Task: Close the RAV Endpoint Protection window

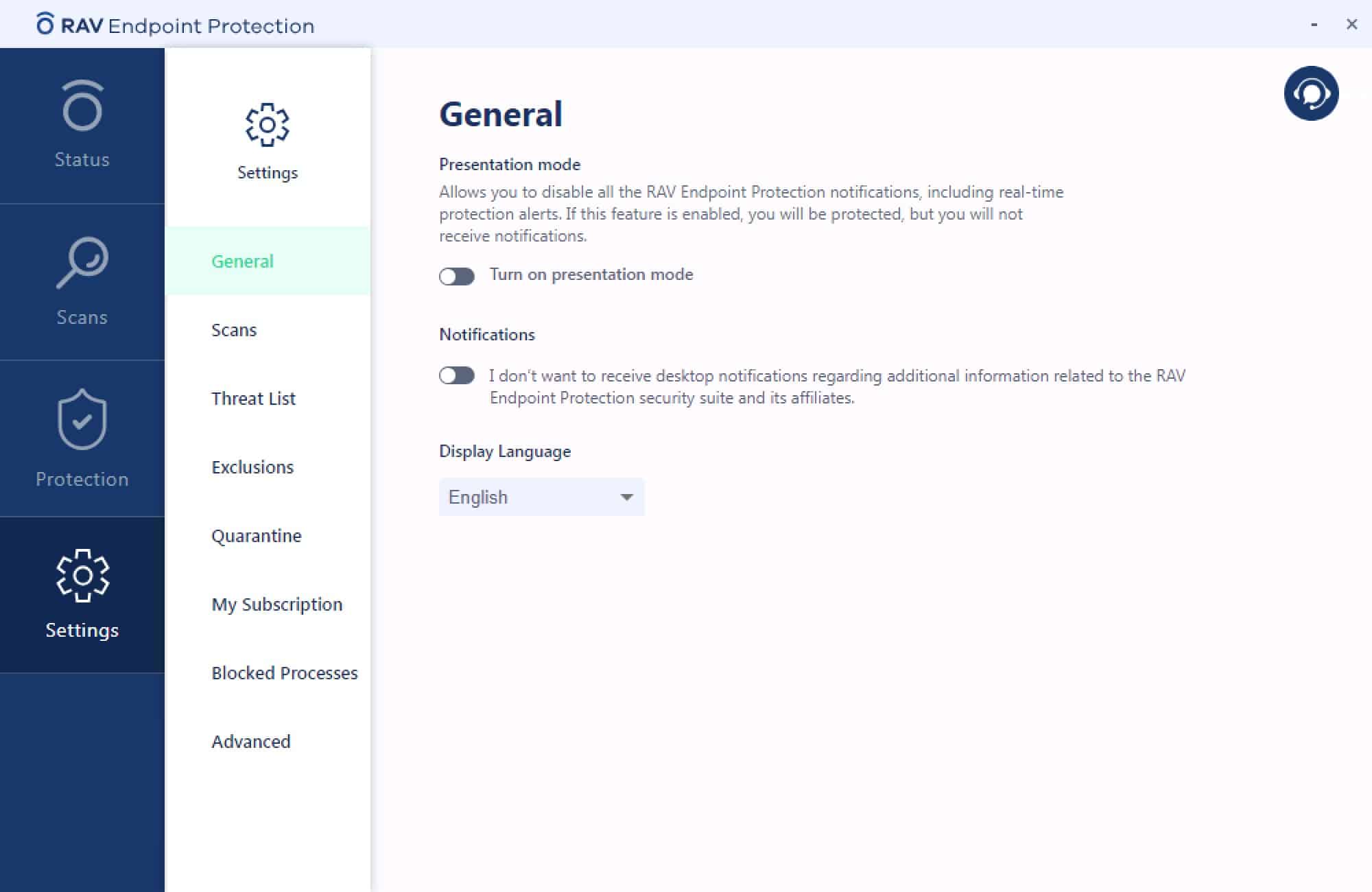Action: click(1351, 25)
